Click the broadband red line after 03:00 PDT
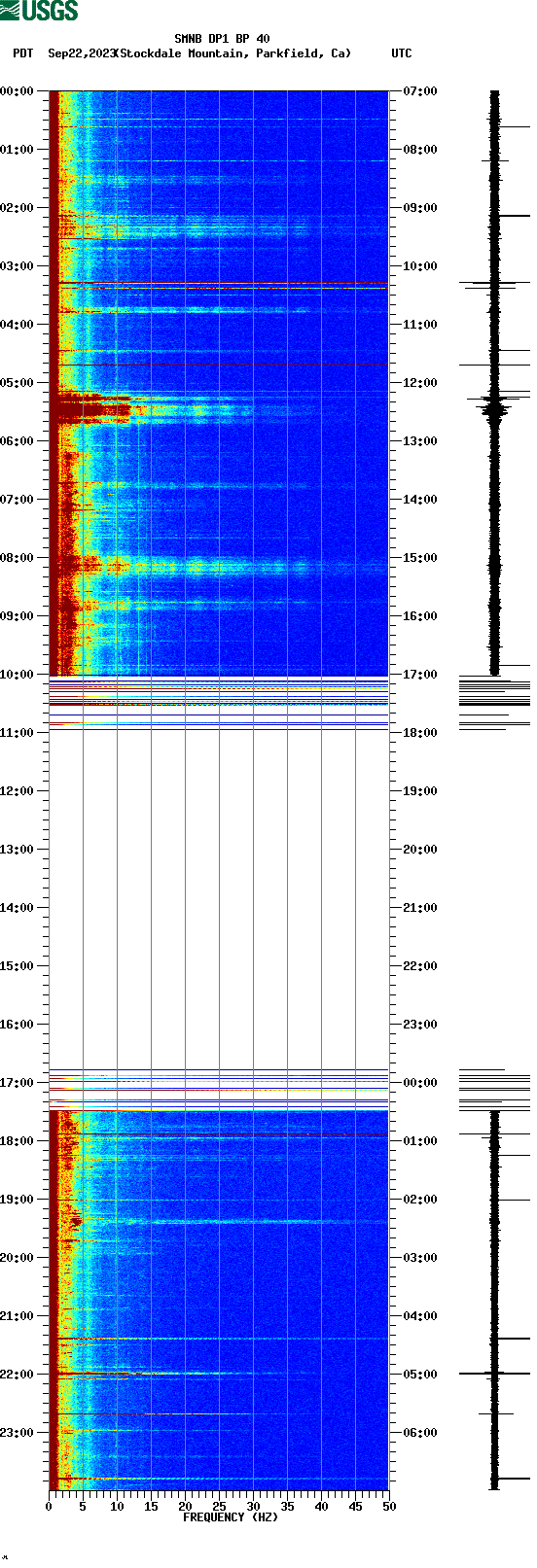 coord(219,283)
